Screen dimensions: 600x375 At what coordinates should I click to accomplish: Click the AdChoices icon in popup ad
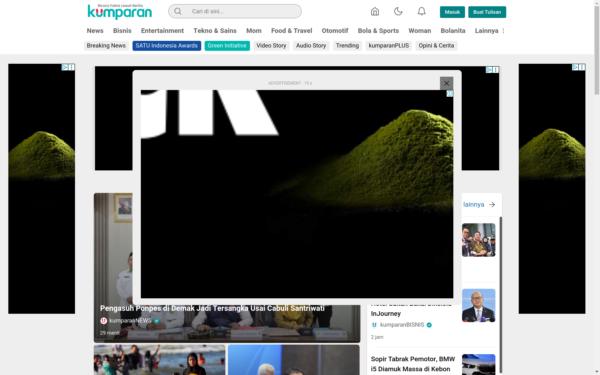[450, 93]
